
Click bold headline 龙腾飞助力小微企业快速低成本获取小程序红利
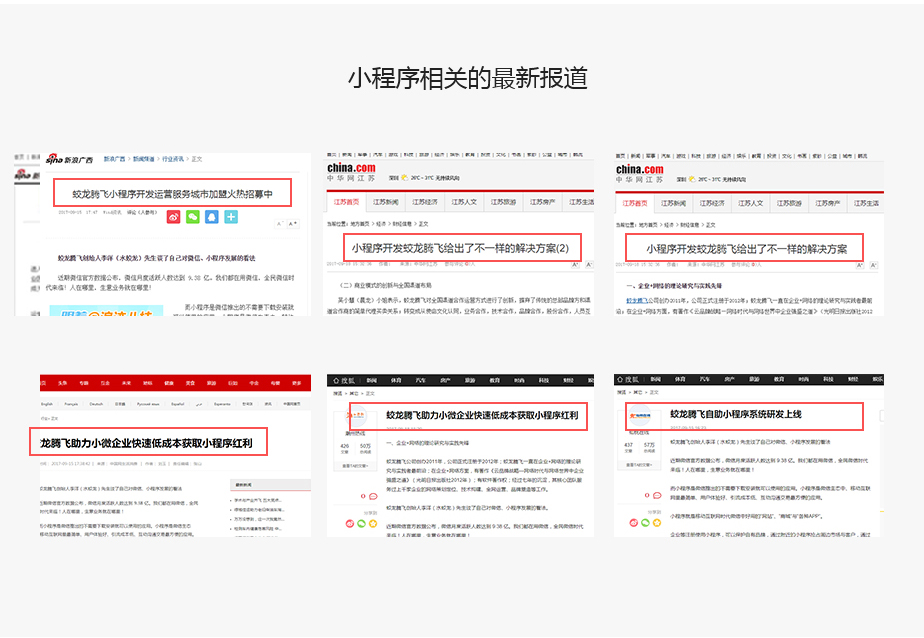[146, 442]
